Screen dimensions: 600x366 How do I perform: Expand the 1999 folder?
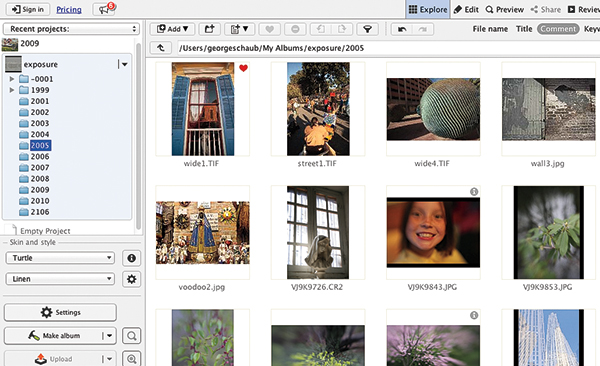(x=12, y=90)
